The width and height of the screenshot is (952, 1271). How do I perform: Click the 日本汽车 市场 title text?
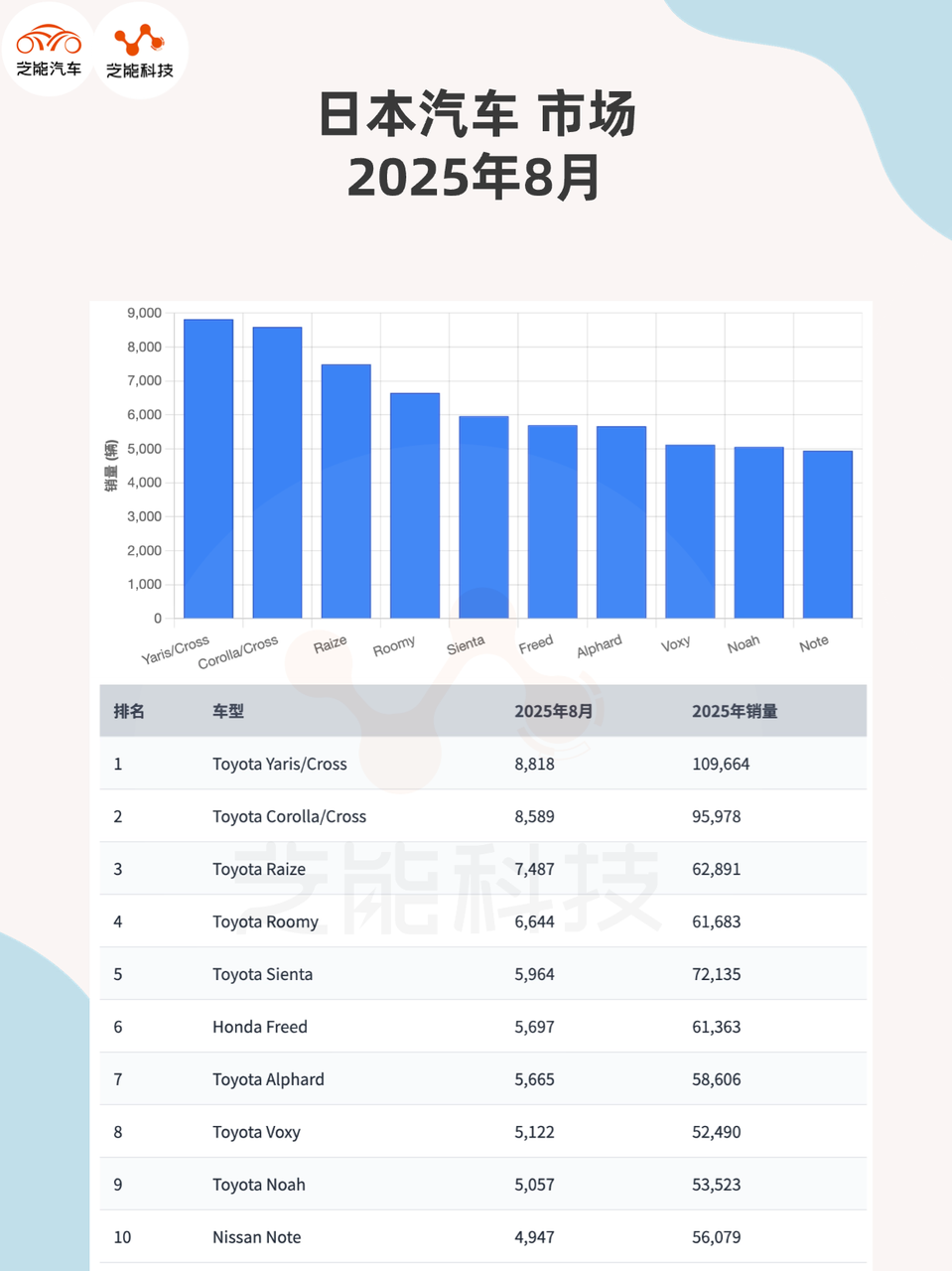tap(476, 114)
